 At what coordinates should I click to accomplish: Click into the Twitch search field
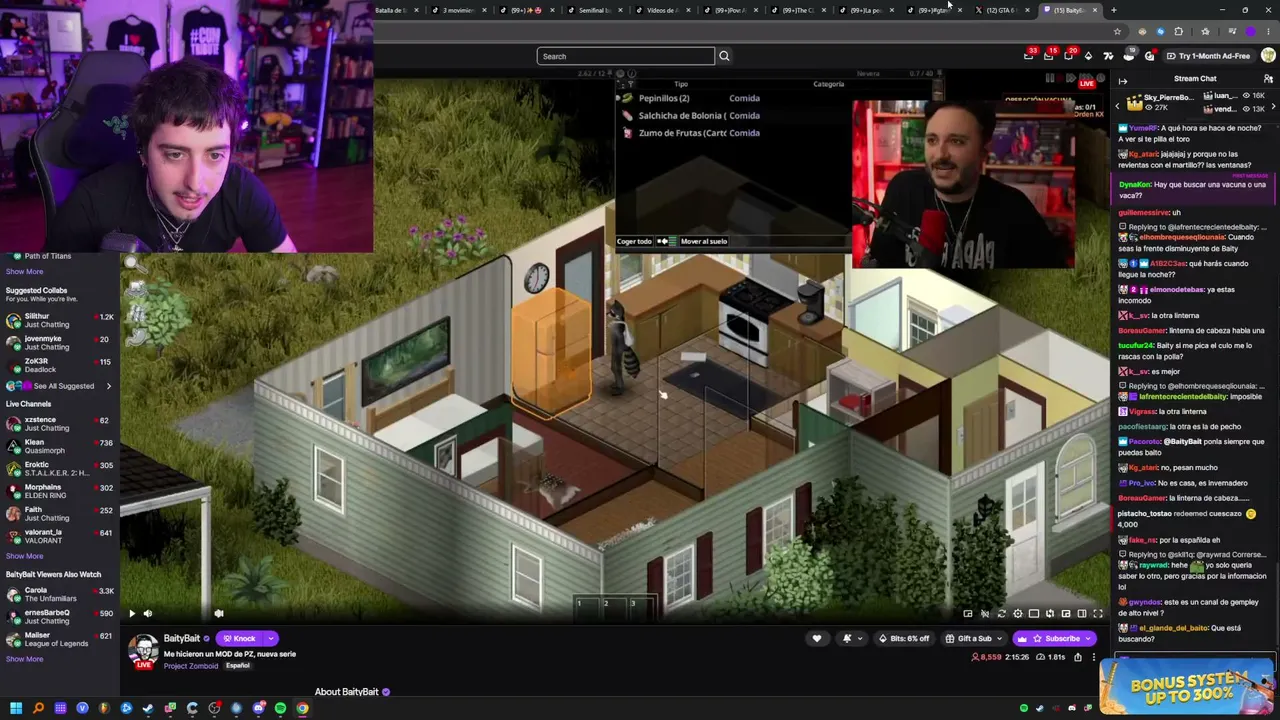point(626,56)
